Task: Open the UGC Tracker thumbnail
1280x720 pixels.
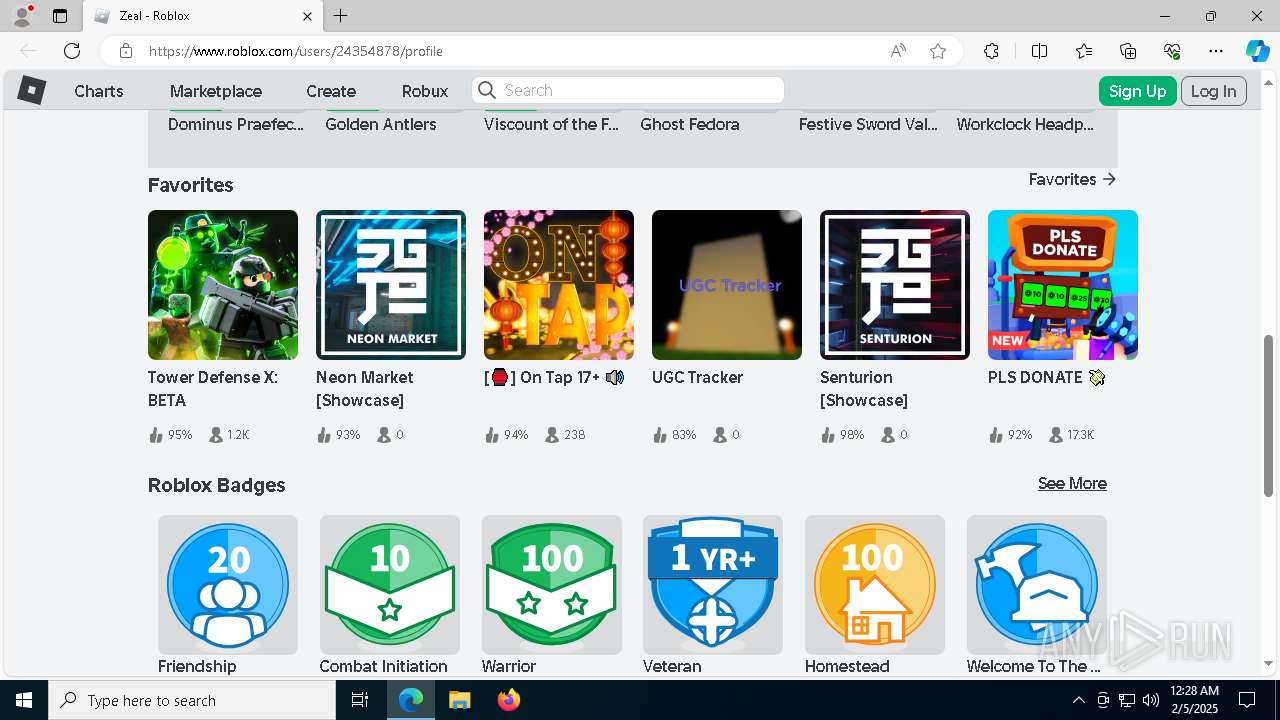Action: [727, 285]
